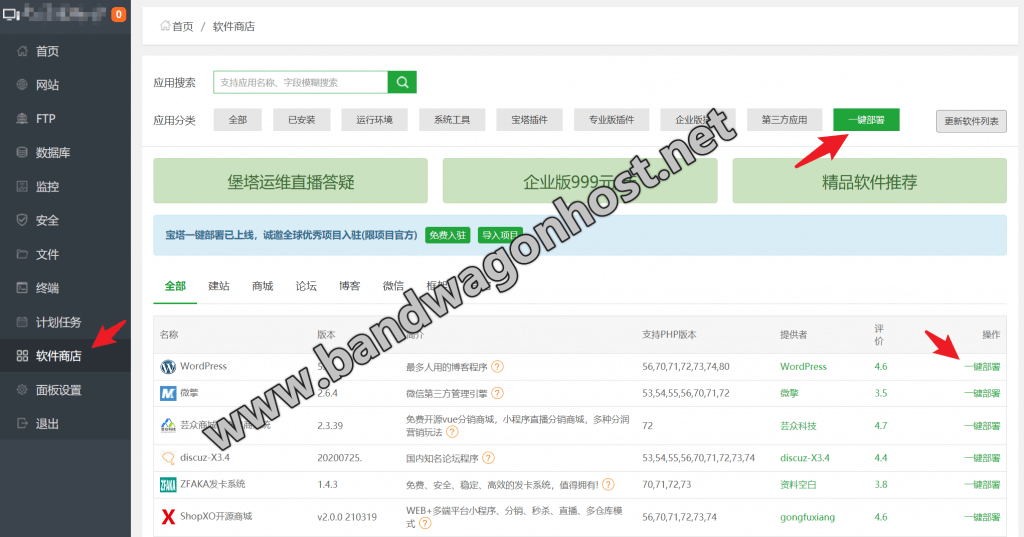The width and height of the screenshot is (1024, 537).
Task: Click 一键部署 in the discuz-X3.4 row
Action: coord(982,458)
